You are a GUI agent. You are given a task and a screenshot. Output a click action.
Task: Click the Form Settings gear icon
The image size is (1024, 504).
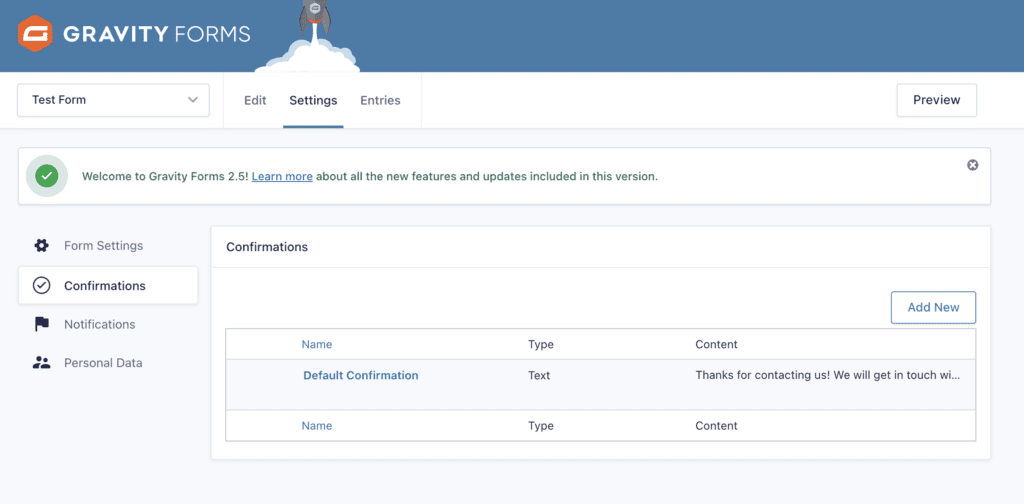(41, 246)
